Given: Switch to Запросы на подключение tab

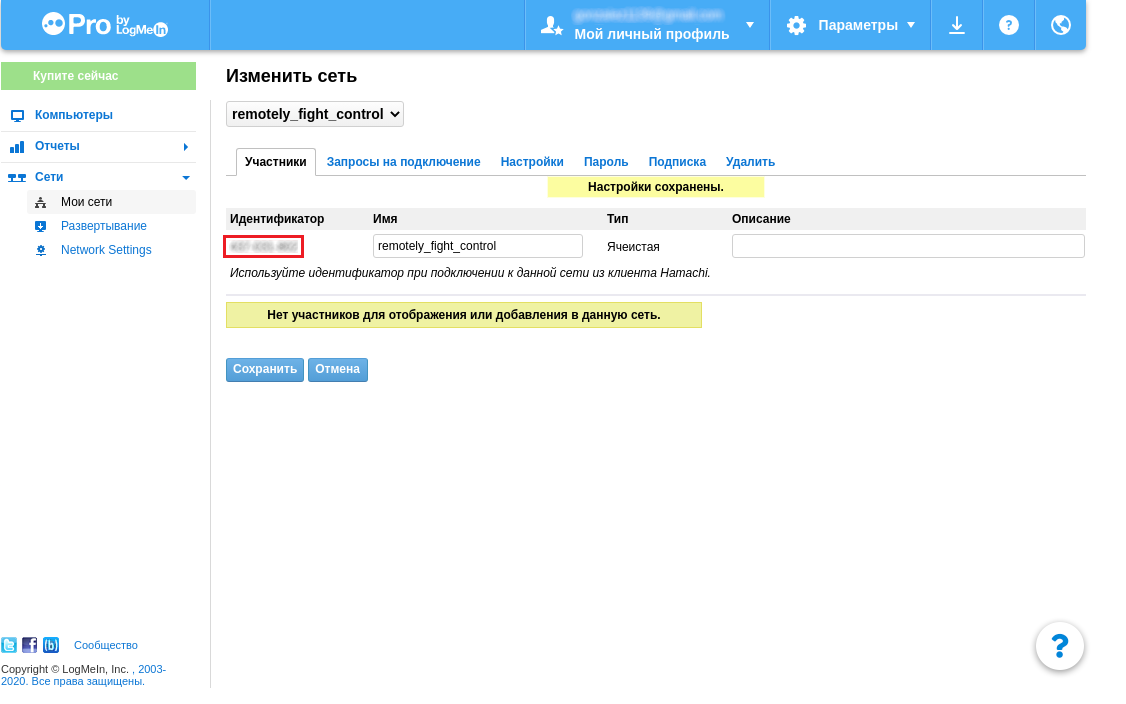Looking at the screenshot, I should (x=403, y=162).
